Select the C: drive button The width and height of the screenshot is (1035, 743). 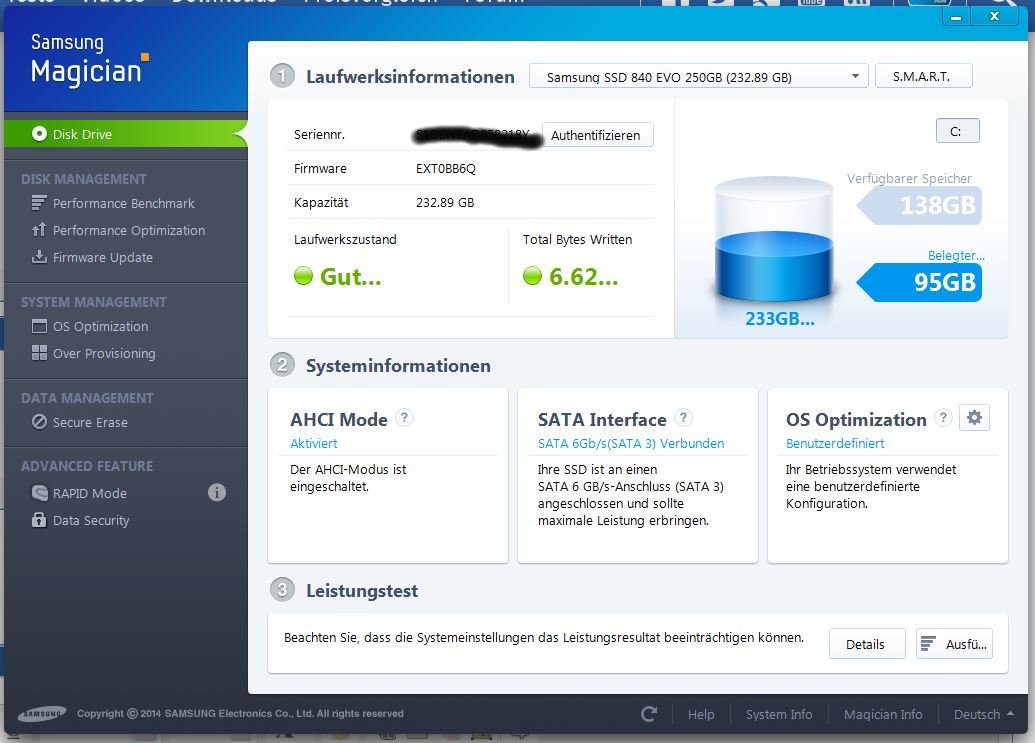coord(957,131)
